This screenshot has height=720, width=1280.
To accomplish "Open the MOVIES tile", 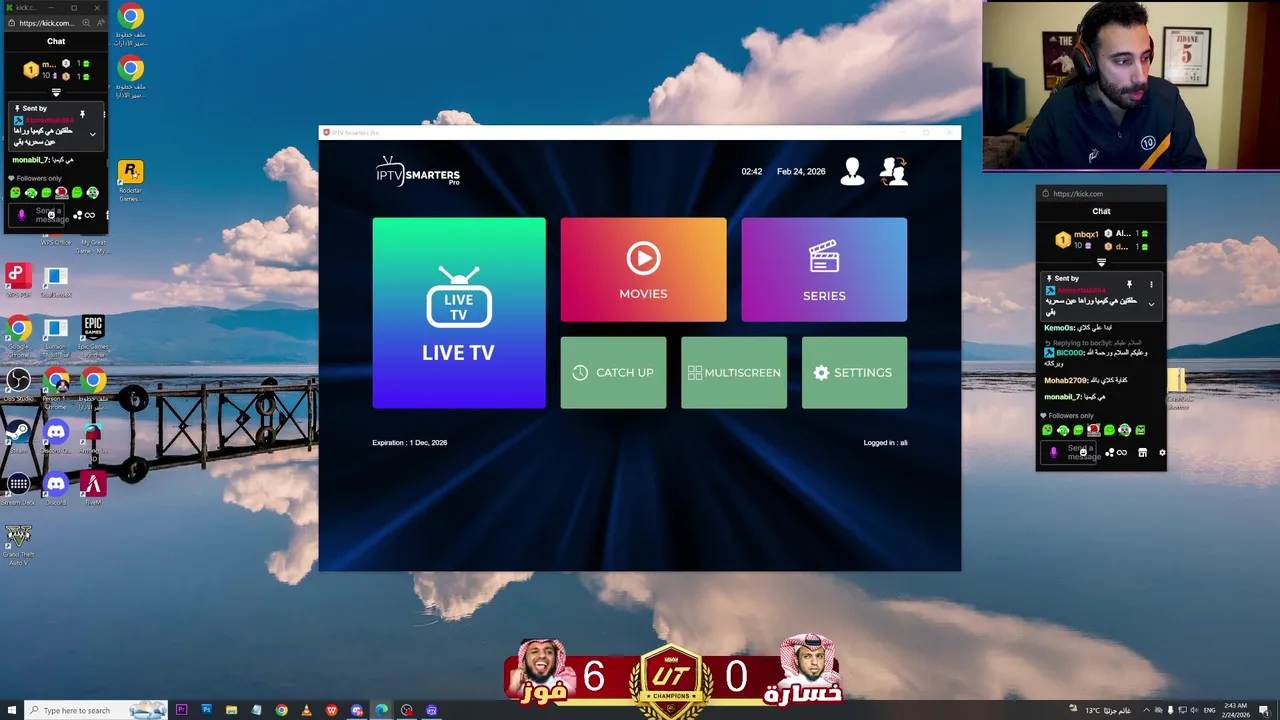I will [x=643, y=270].
